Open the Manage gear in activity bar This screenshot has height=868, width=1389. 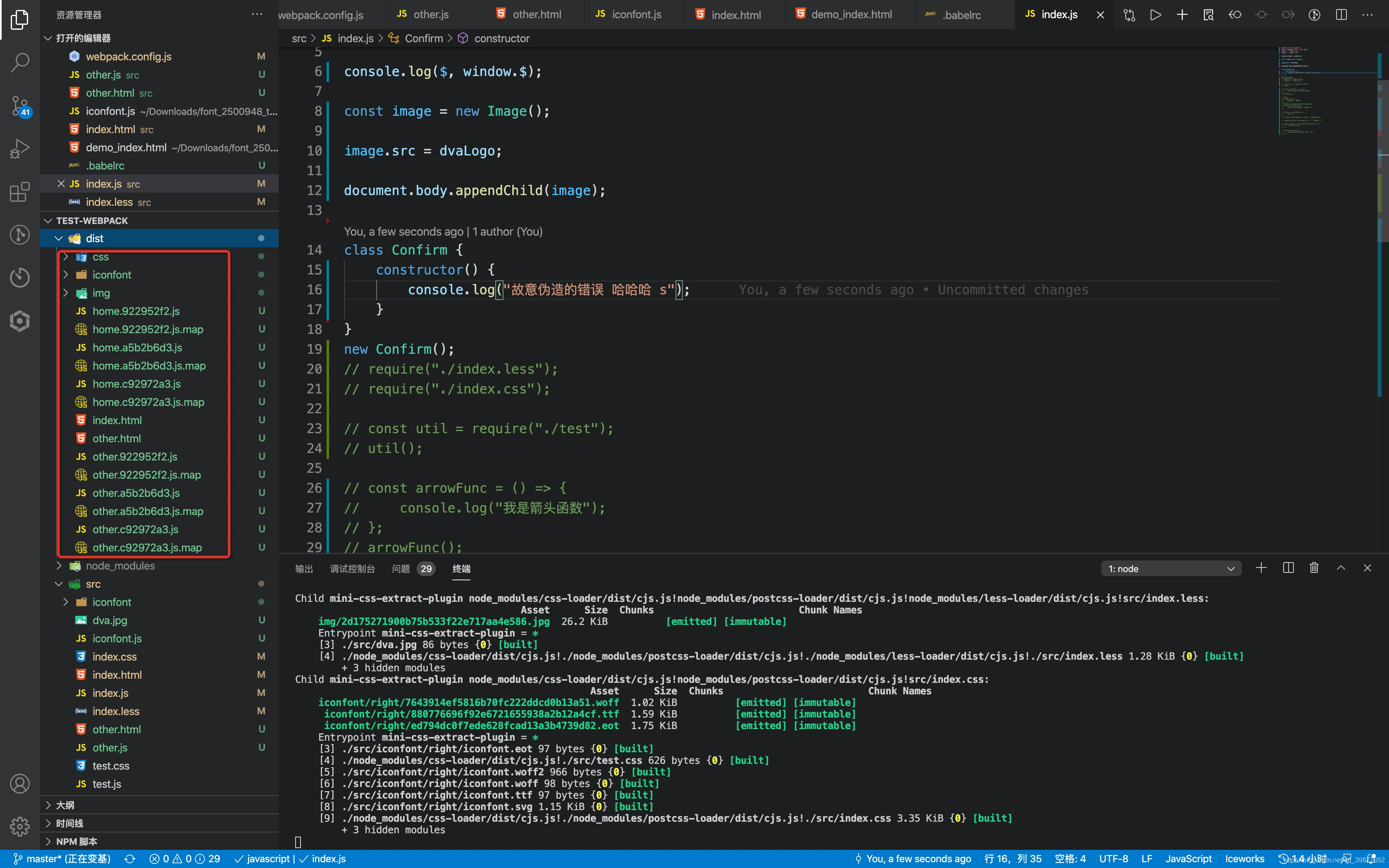click(x=19, y=826)
